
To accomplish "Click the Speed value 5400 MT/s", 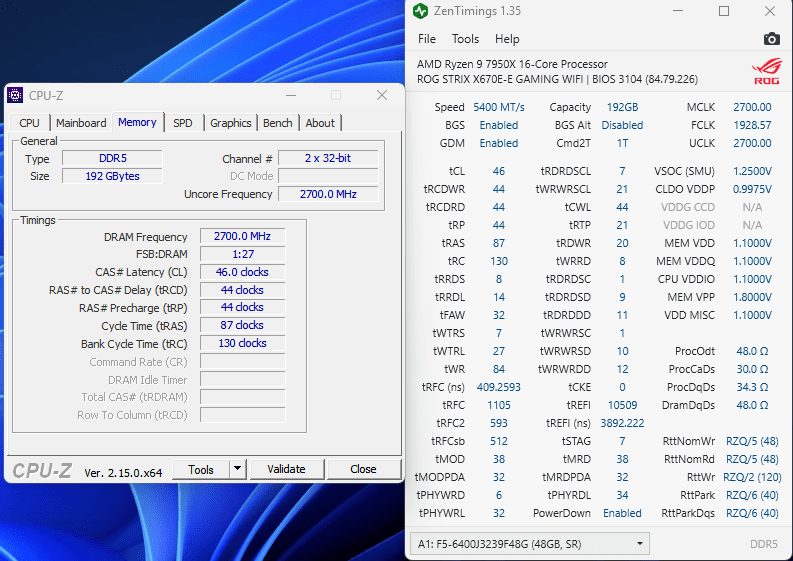I will pos(499,107).
